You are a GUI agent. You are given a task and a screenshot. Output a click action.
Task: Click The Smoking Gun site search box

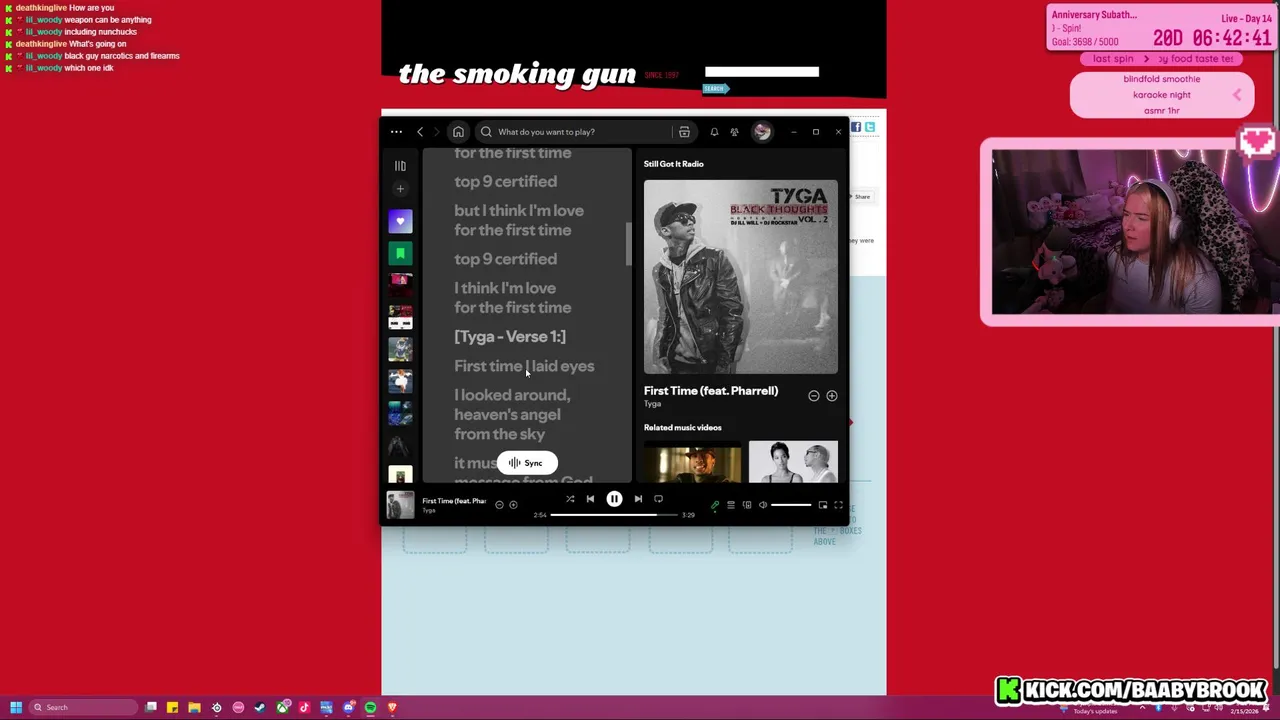click(762, 71)
